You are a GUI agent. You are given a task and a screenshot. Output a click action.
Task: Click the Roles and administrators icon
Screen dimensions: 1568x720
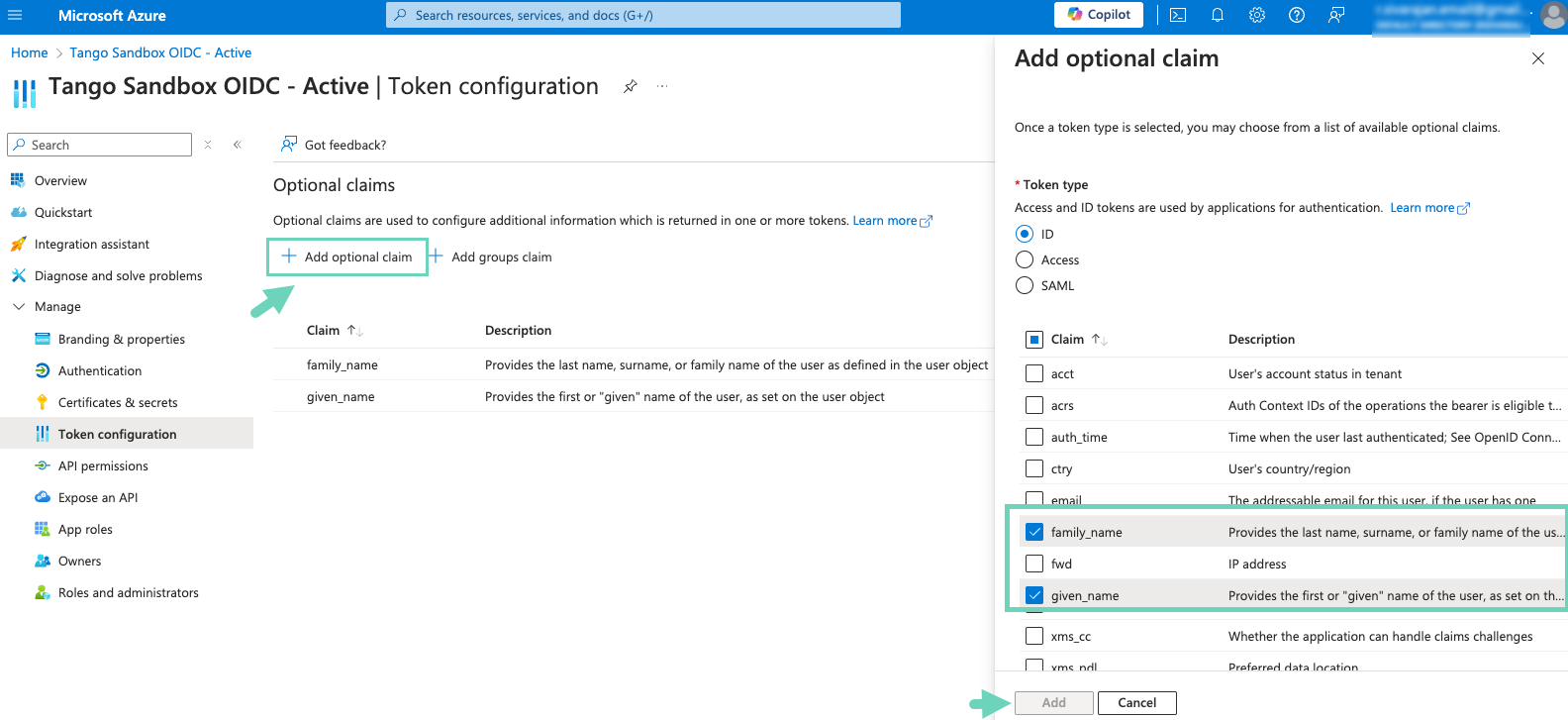[42, 592]
